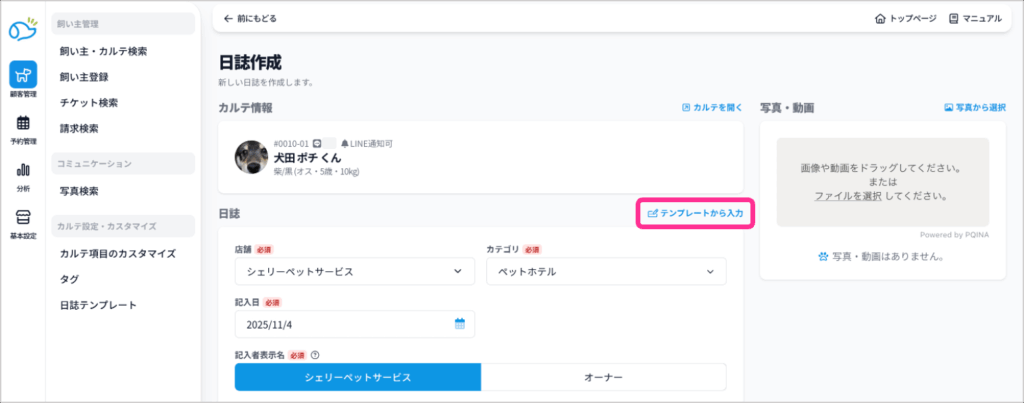Image resolution: width=1024 pixels, height=403 pixels.
Task: Click テンプレートから入力 link
Action: point(694,213)
